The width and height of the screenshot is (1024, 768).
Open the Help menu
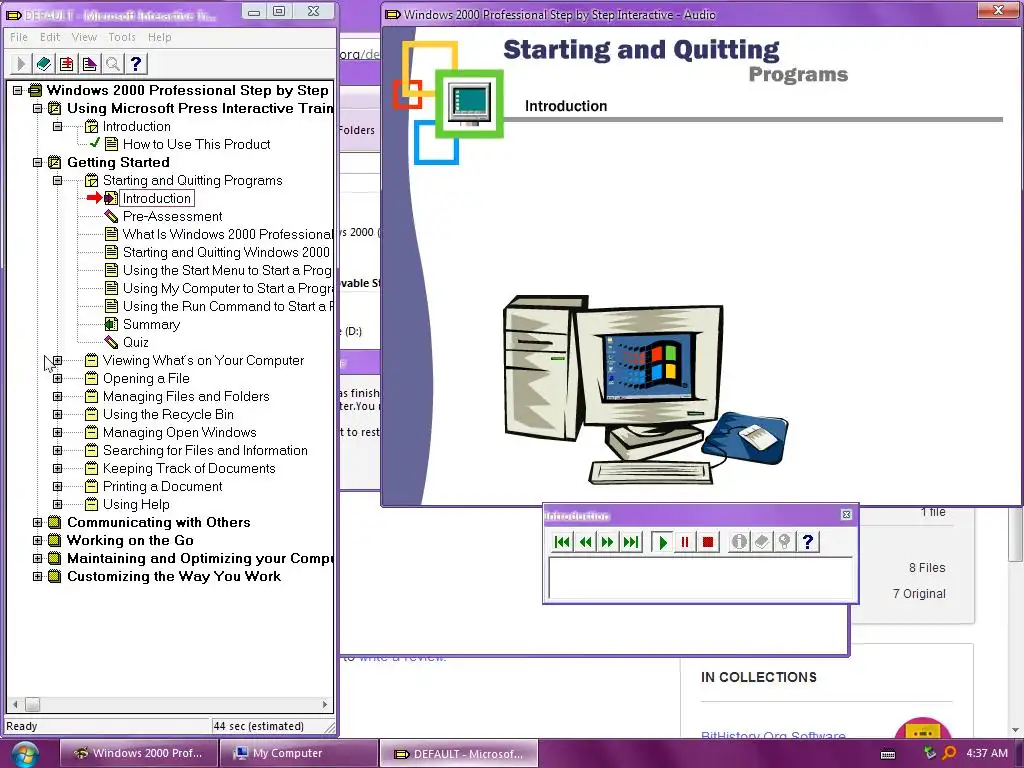159,37
